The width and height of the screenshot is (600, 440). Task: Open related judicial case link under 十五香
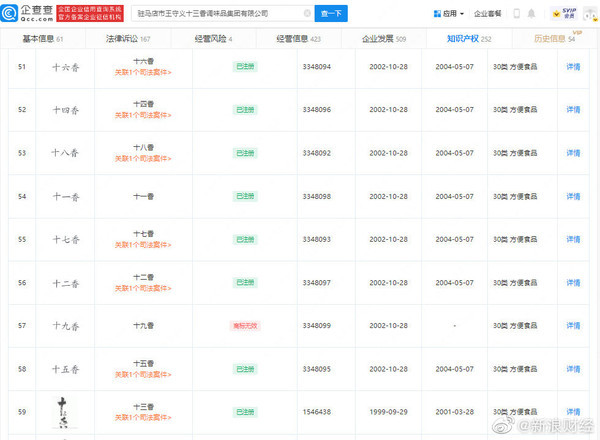pos(143,375)
